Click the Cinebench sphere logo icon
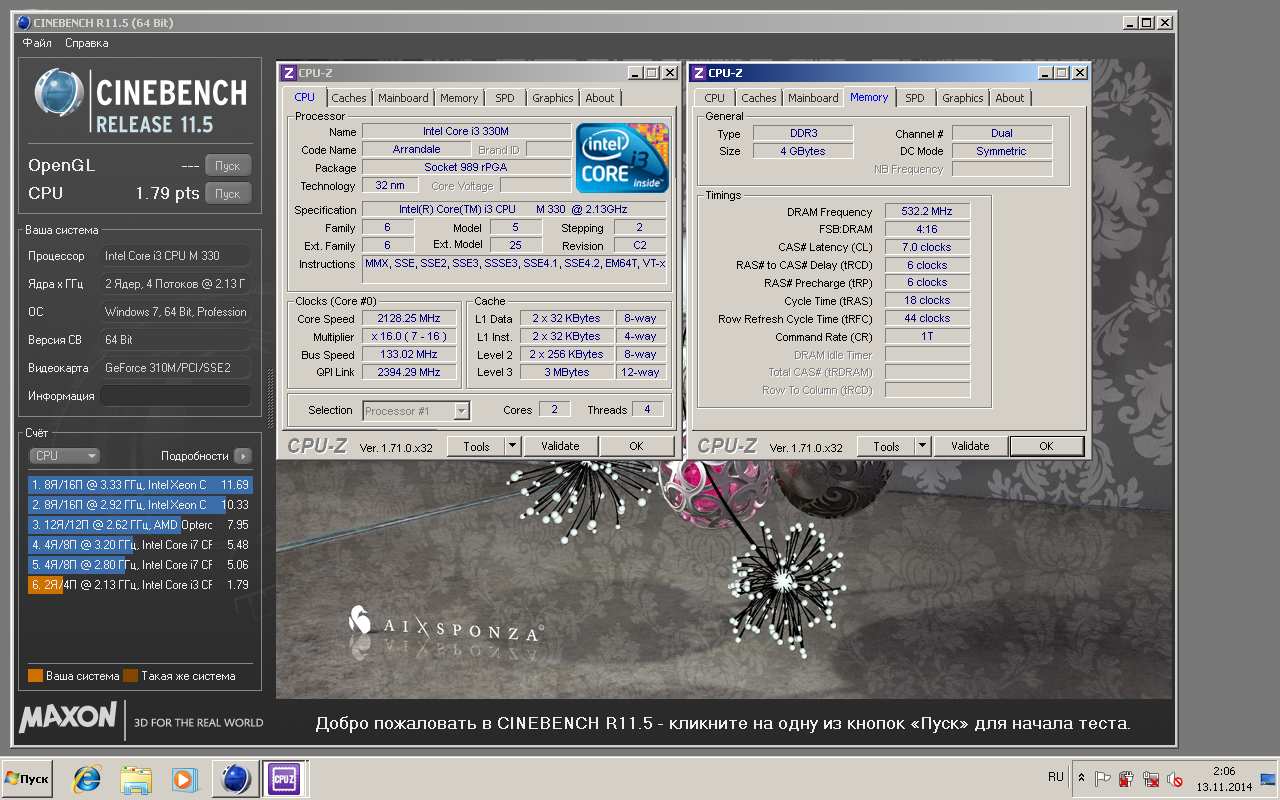Viewport: 1280px width, 800px height. click(x=57, y=94)
